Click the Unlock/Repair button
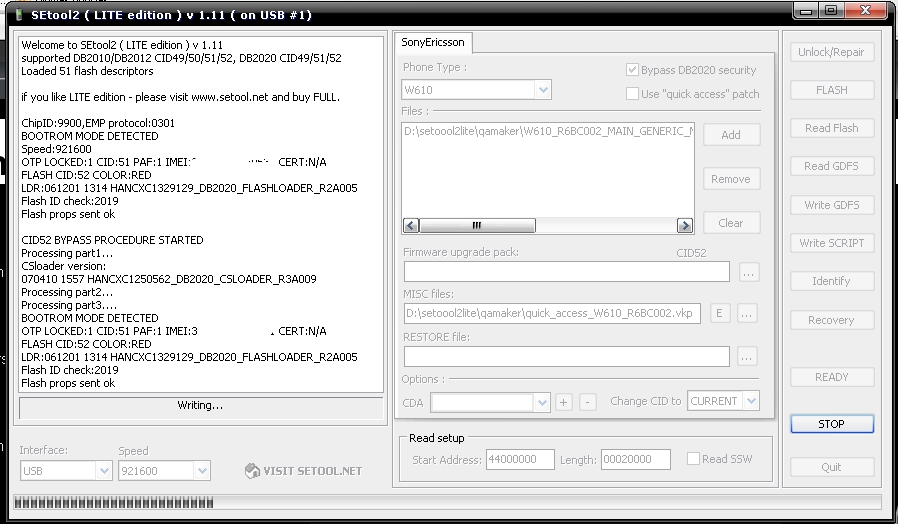The image size is (898, 524). [832, 52]
